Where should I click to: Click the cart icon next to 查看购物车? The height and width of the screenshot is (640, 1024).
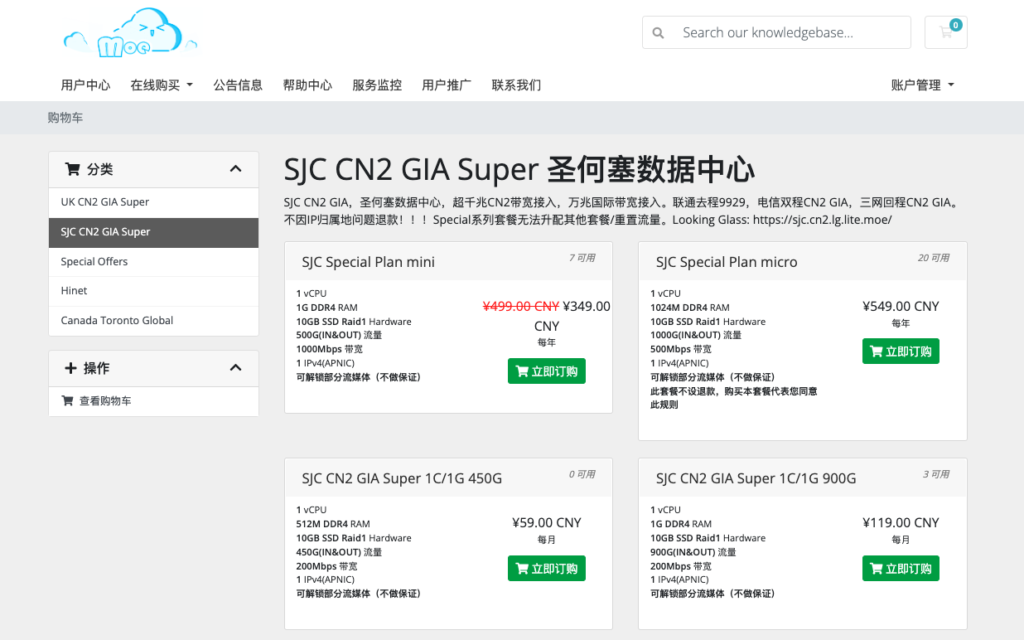pos(67,401)
